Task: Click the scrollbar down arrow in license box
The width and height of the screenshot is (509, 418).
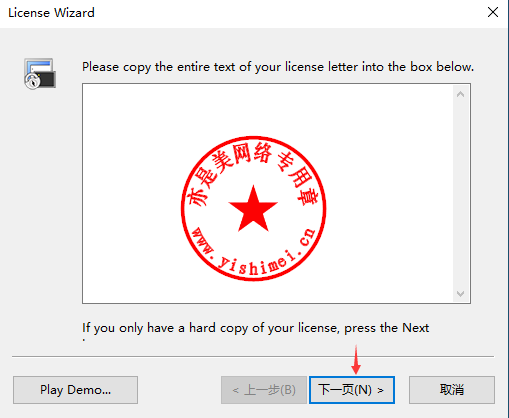Action: (x=461, y=294)
